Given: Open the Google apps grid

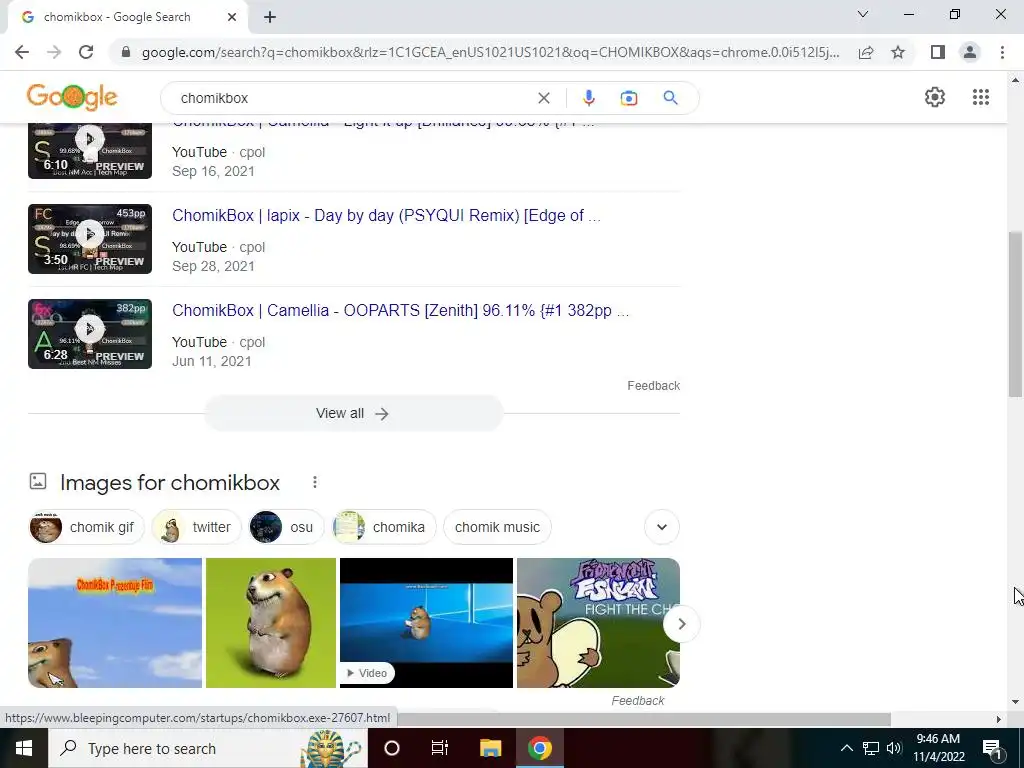Looking at the screenshot, I should (x=980, y=97).
